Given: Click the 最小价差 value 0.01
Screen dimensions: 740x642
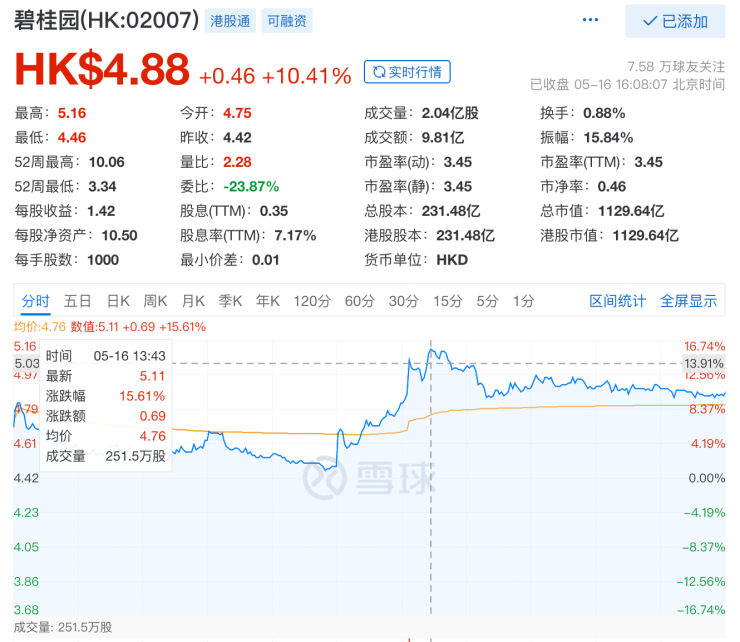Looking at the screenshot, I should [266, 260].
